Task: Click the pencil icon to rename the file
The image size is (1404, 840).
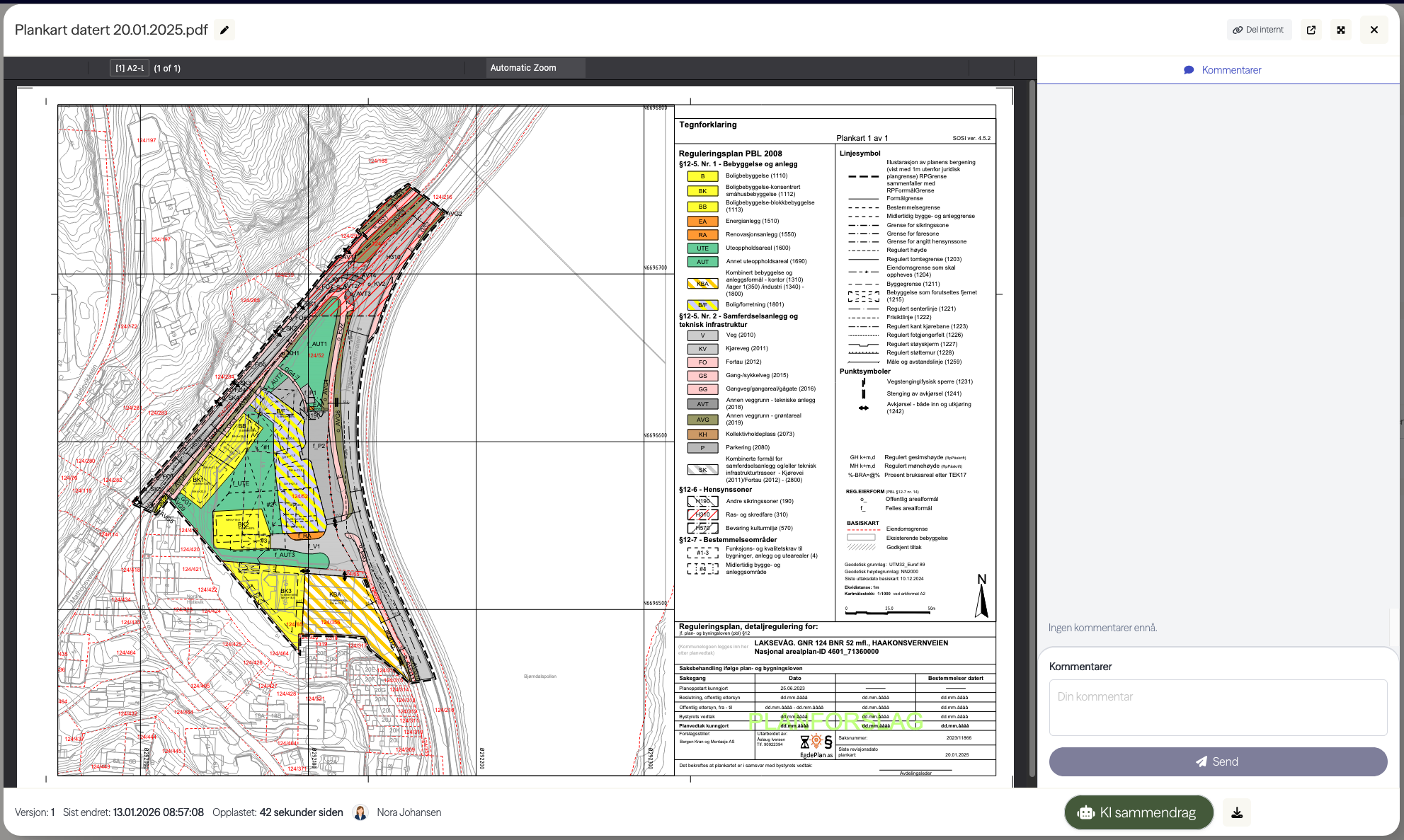Action: (224, 30)
